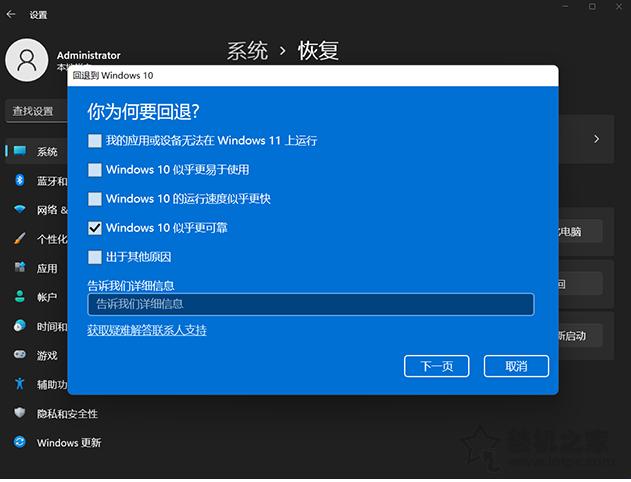Viewport: 631px width, 482px height.
Task: Check Windows 10 的运行速度似乎更快
Action: pyautogui.click(x=95, y=199)
